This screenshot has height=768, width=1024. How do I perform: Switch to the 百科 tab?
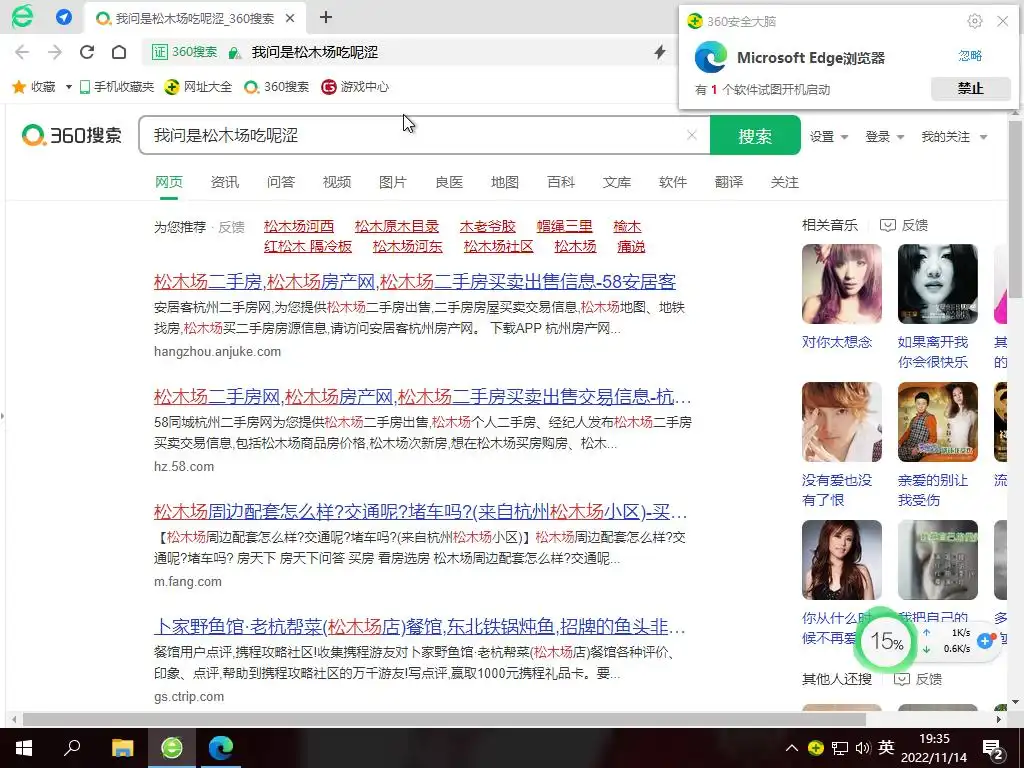click(561, 182)
